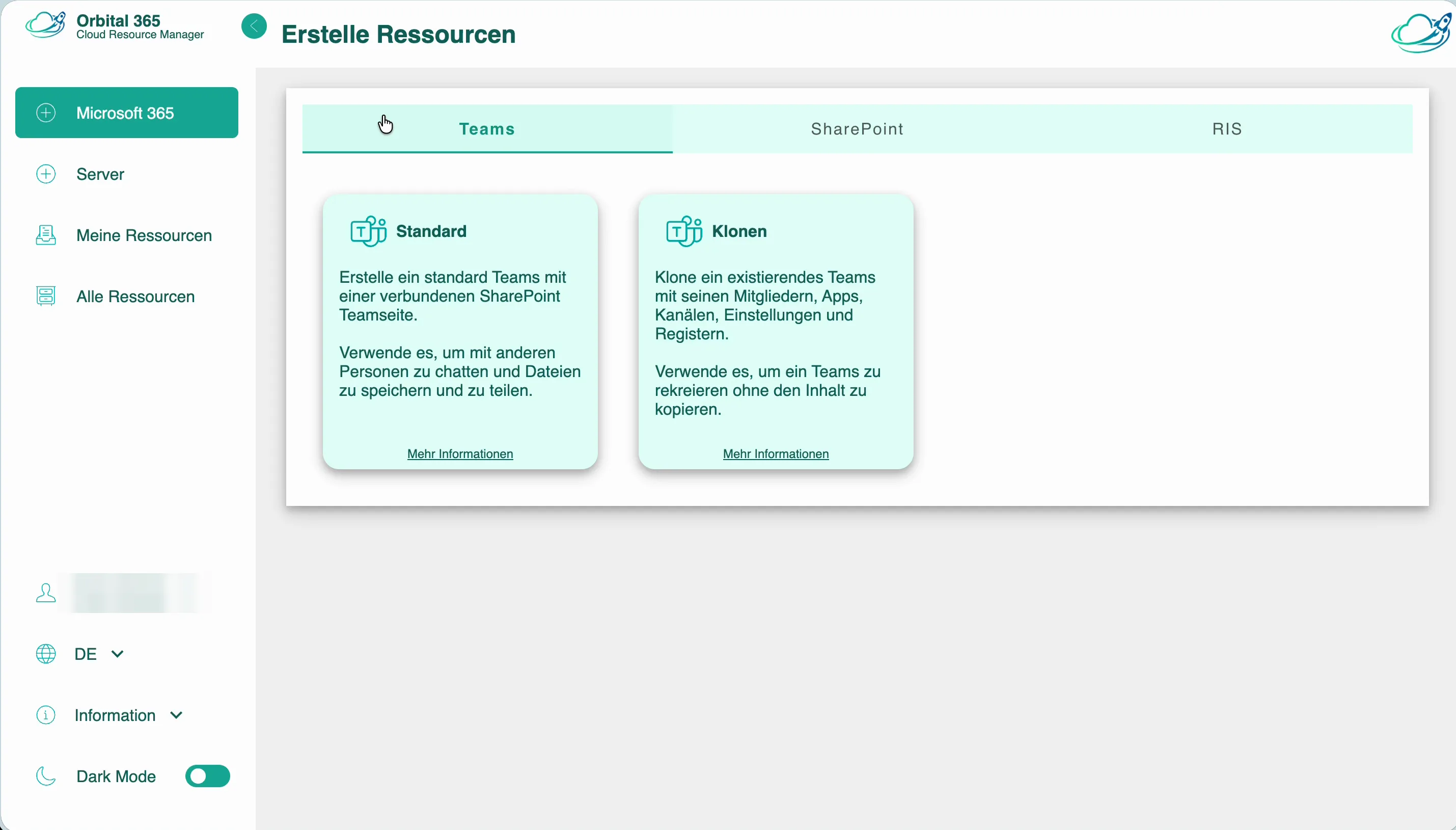The width and height of the screenshot is (1456, 830).
Task: Click the Erstelle Ressourcen page heading
Action: point(399,34)
